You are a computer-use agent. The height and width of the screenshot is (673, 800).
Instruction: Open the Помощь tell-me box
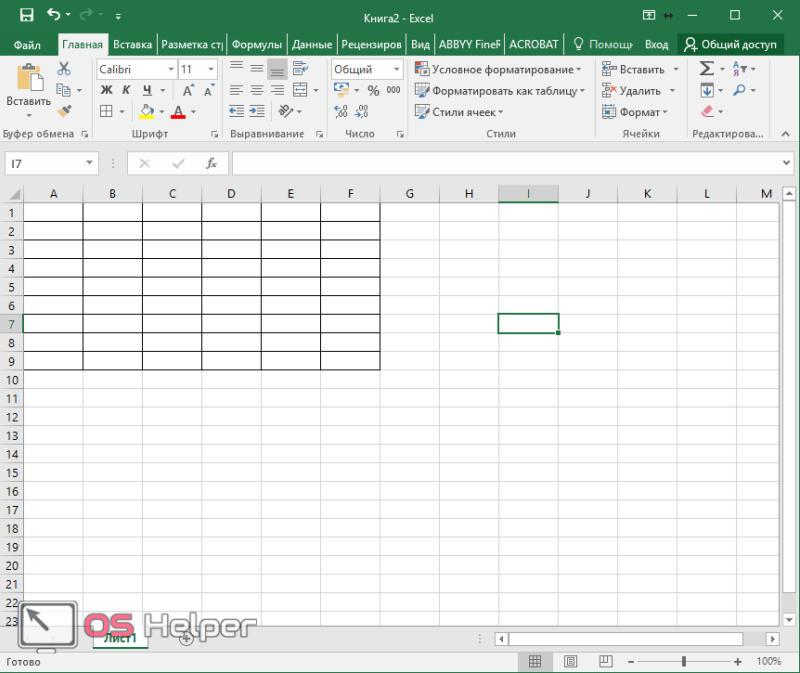(x=603, y=44)
